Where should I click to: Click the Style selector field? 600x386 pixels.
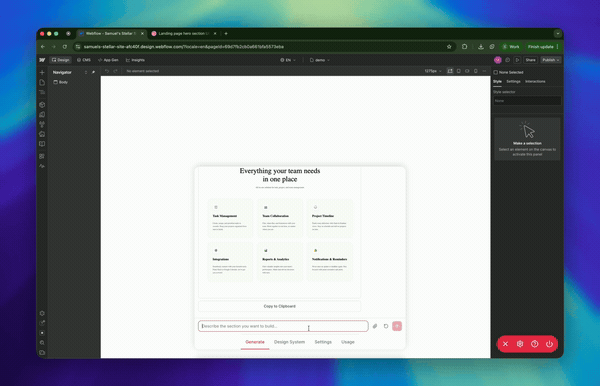(527, 101)
